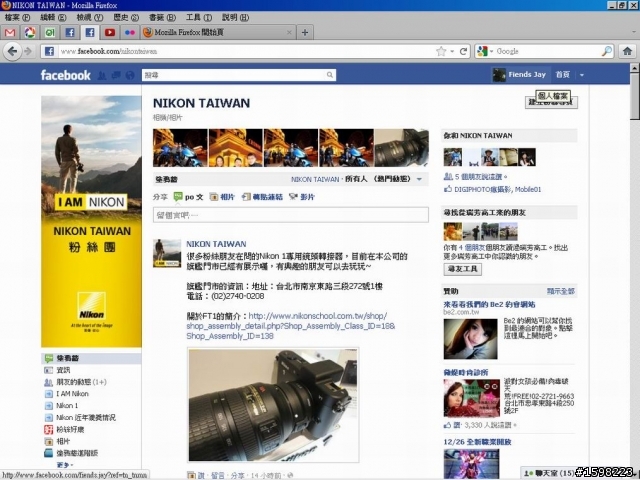Open the Tools menu
Image resolution: width=640 pixels, height=480 pixels.
(199, 18)
